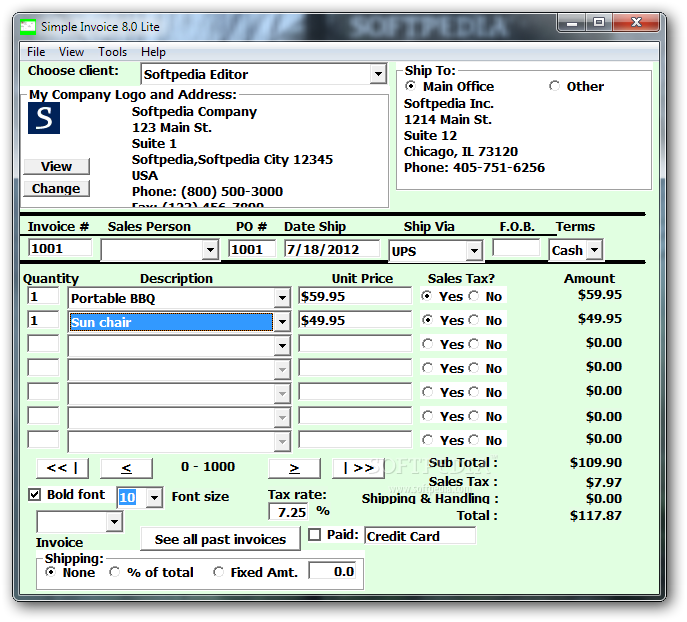Click the third row quantity field
The height and width of the screenshot is (622, 687).
coord(43,344)
